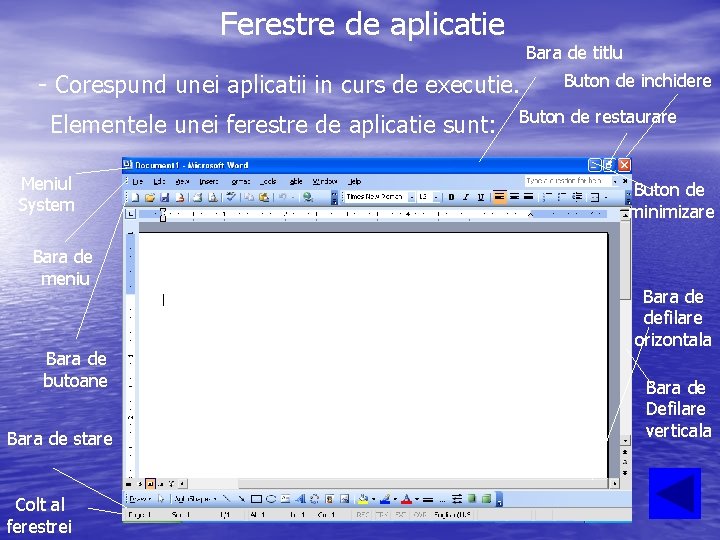Select the Arrow tool in Drawing toolbar

click(242, 499)
